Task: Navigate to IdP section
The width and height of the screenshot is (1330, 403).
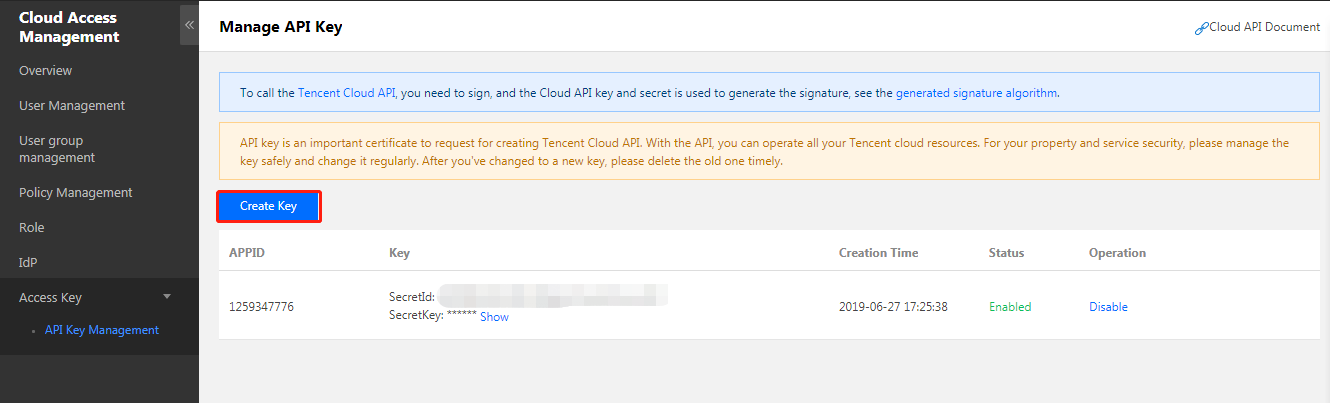Action: 28,263
